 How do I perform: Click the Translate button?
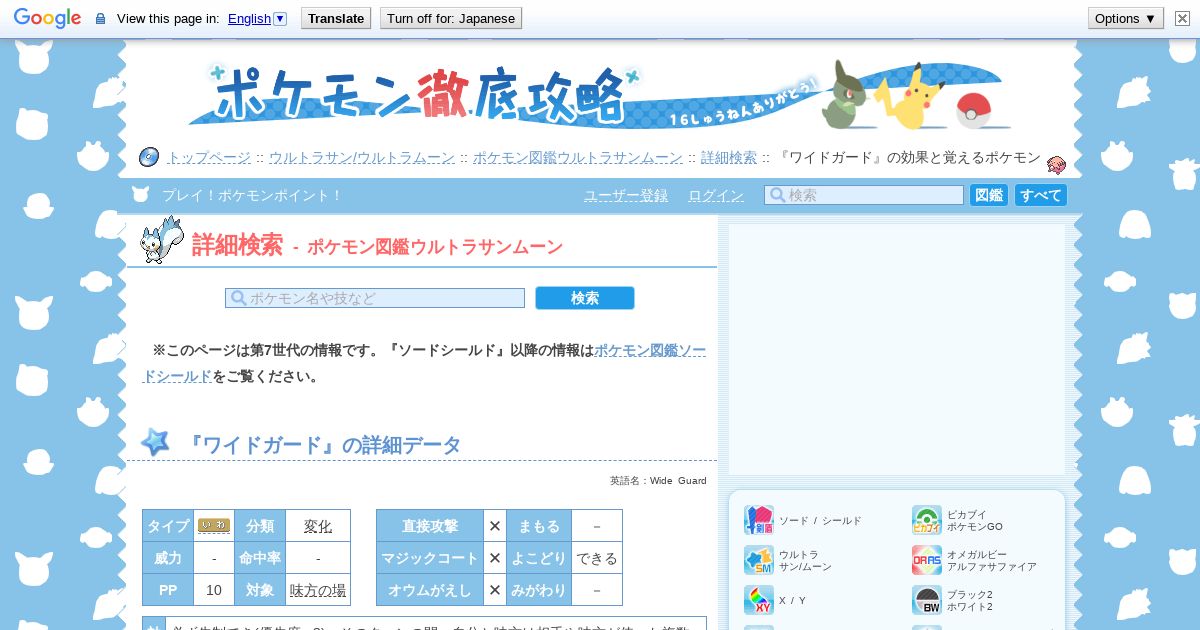click(x=336, y=18)
